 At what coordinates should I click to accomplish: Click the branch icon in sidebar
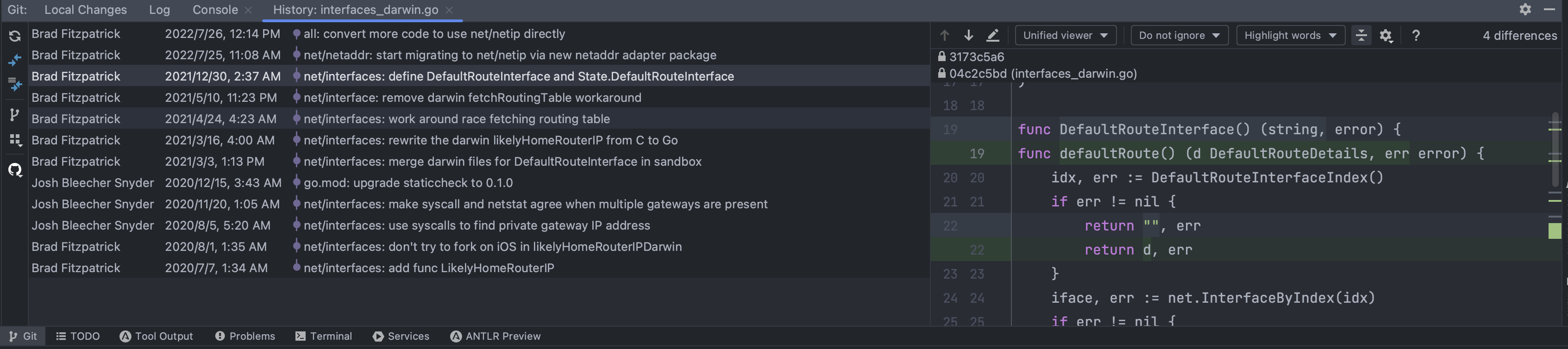15,114
